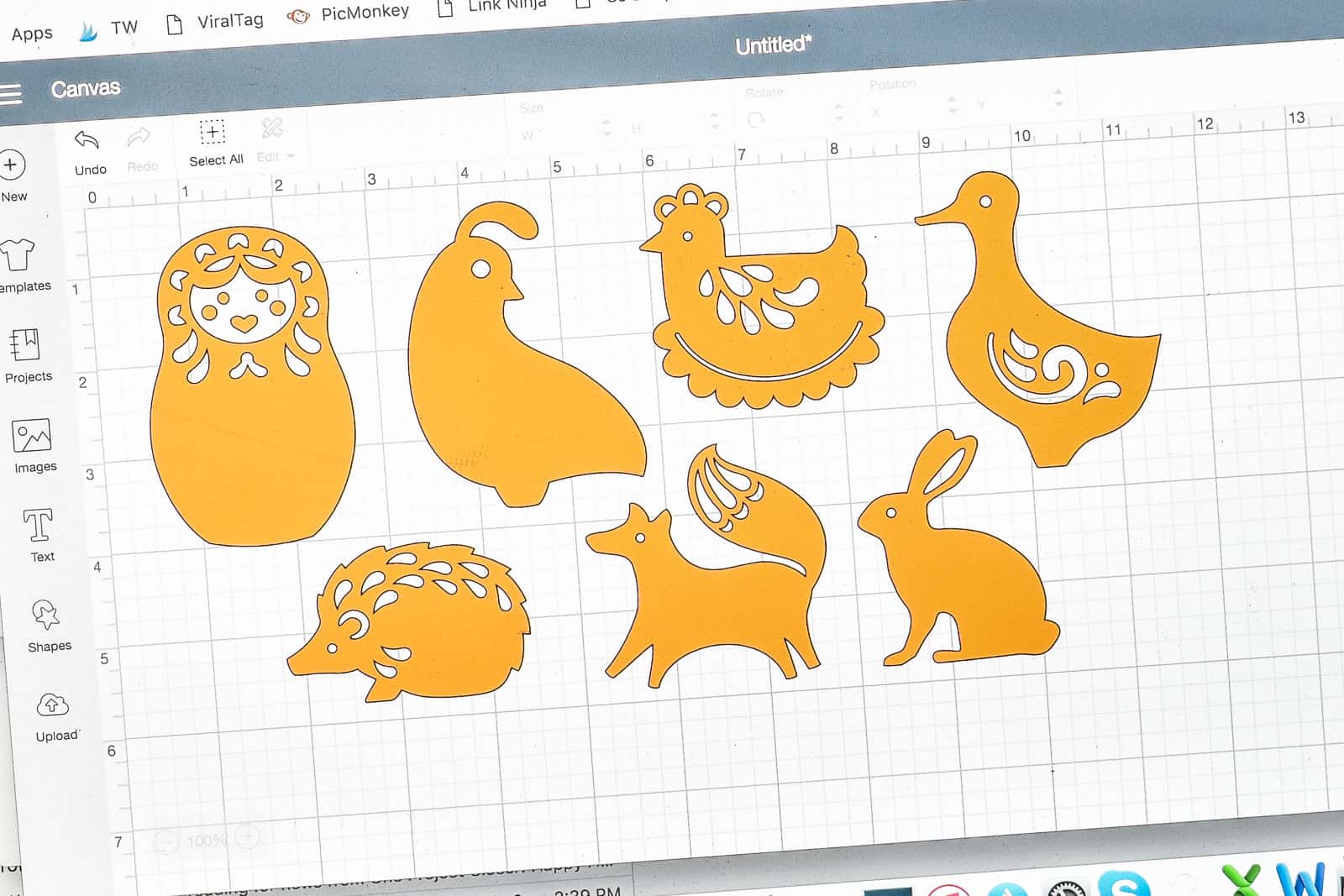
Task: Click the Size width stepper arrows
Action: (606, 128)
